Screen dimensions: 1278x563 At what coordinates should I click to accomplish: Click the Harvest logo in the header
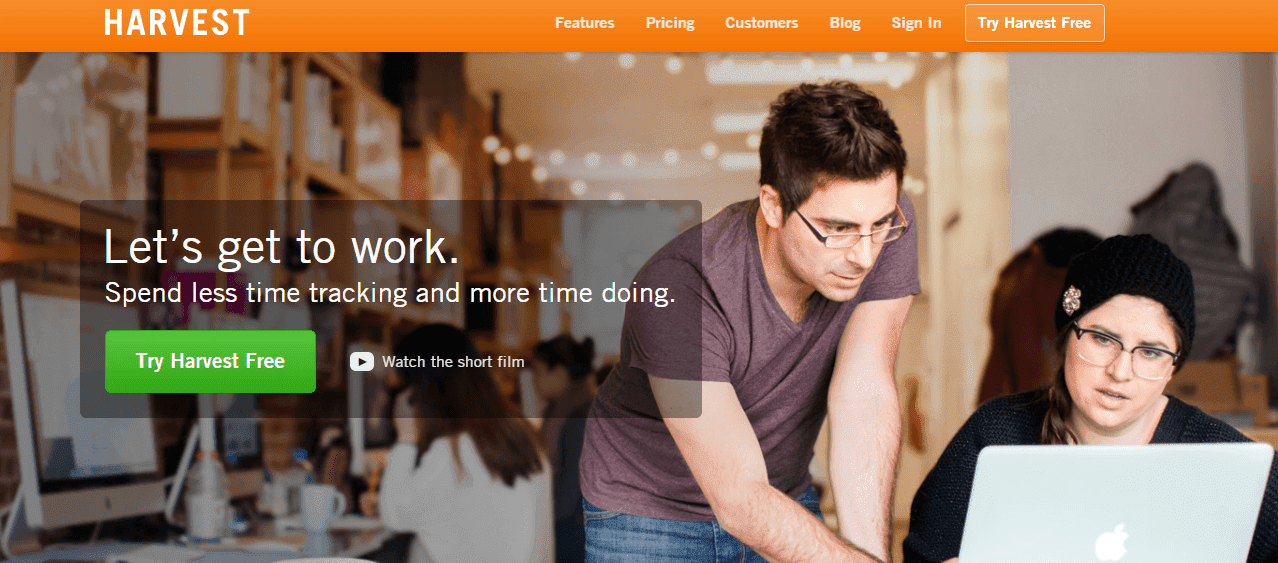[177, 22]
